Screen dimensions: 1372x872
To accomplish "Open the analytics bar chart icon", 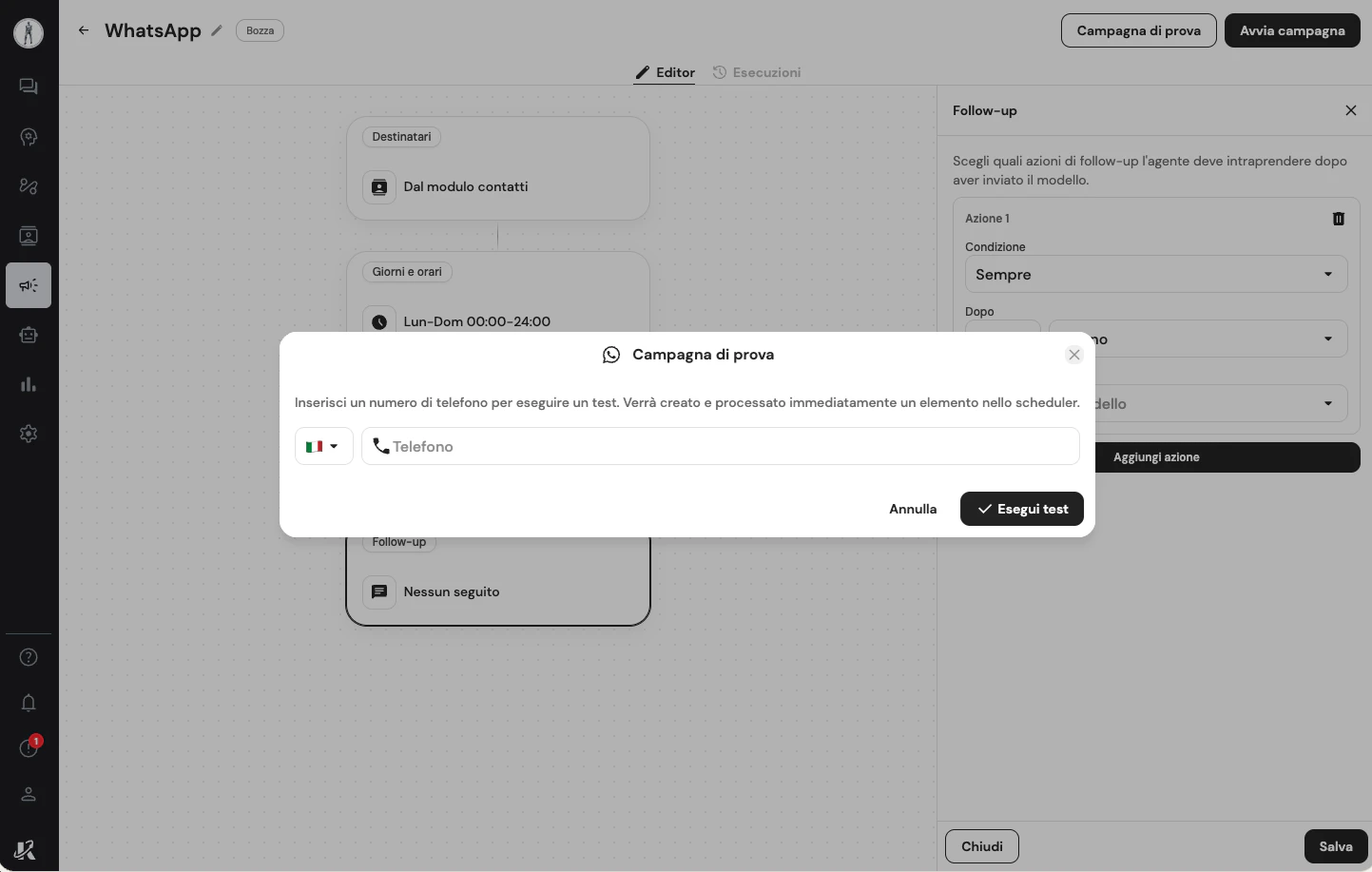I will pyautogui.click(x=29, y=384).
